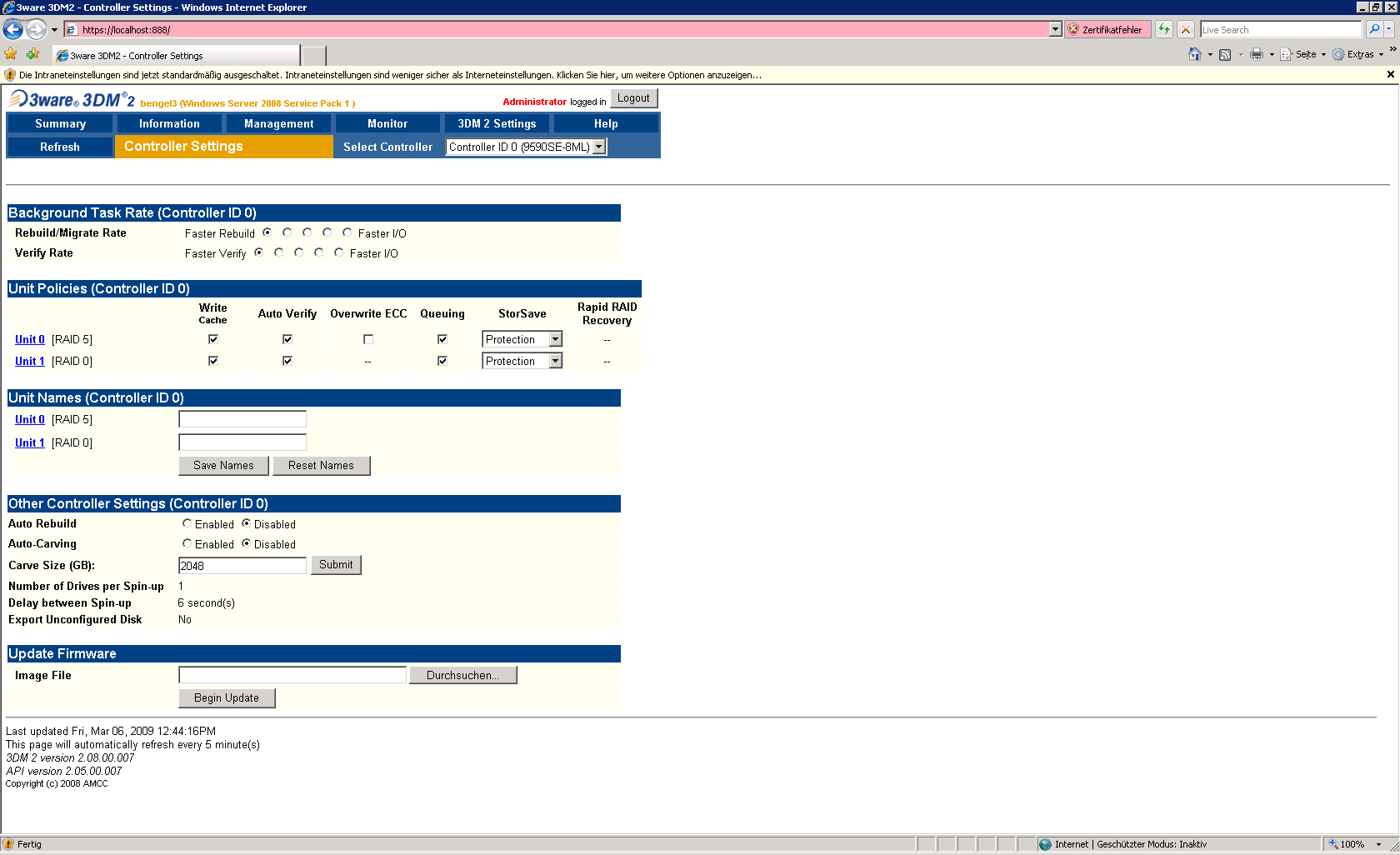Toggle Write Cache for Unit 0

(x=213, y=339)
